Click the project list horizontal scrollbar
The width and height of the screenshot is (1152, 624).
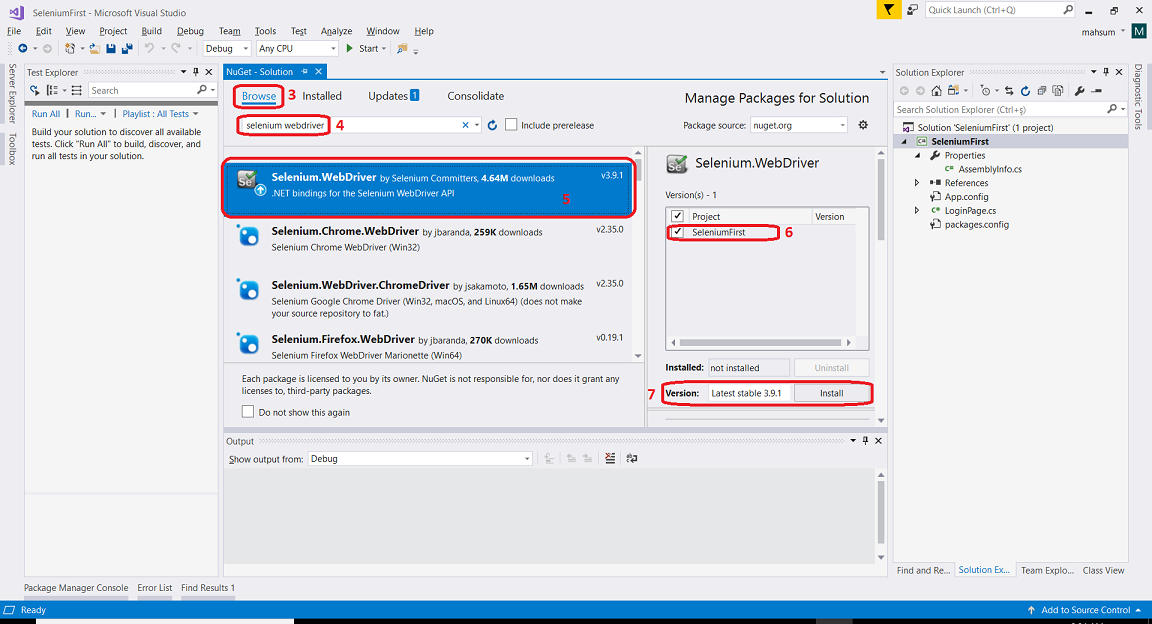pos(760,343)
